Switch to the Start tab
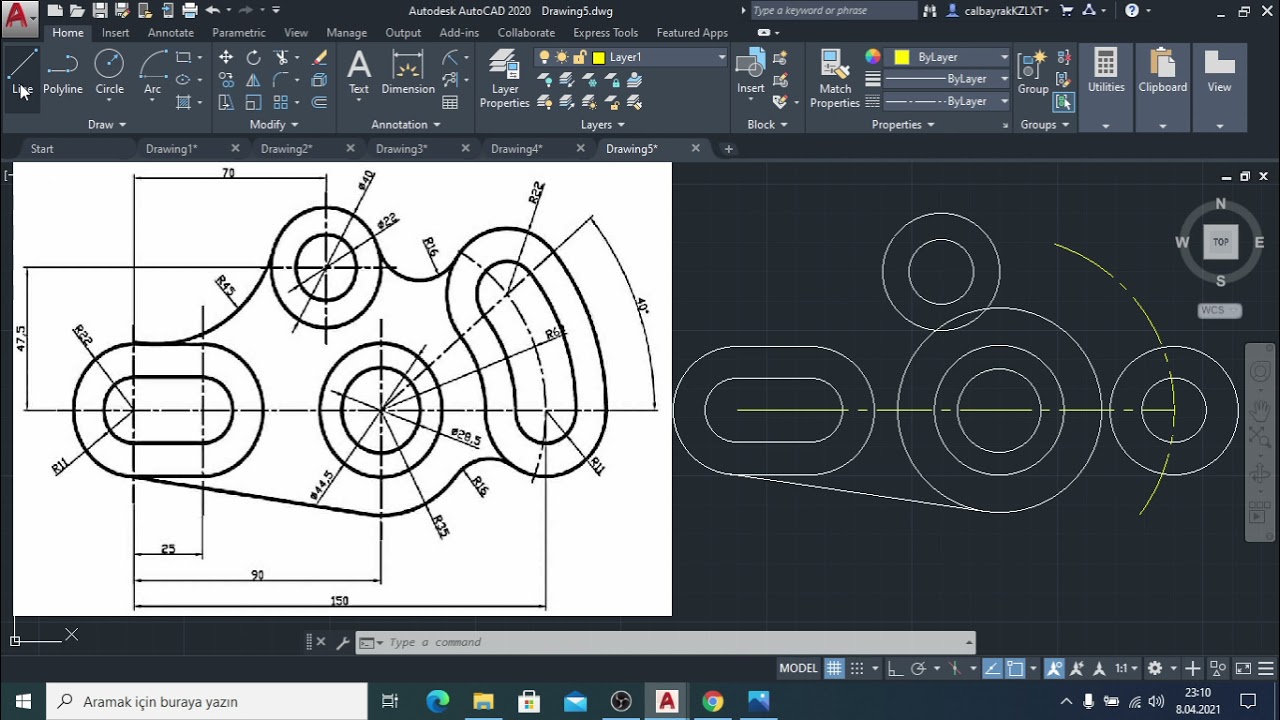This screenshot has width=1280, height=720. pyautogui.click(x=42, y=149)
